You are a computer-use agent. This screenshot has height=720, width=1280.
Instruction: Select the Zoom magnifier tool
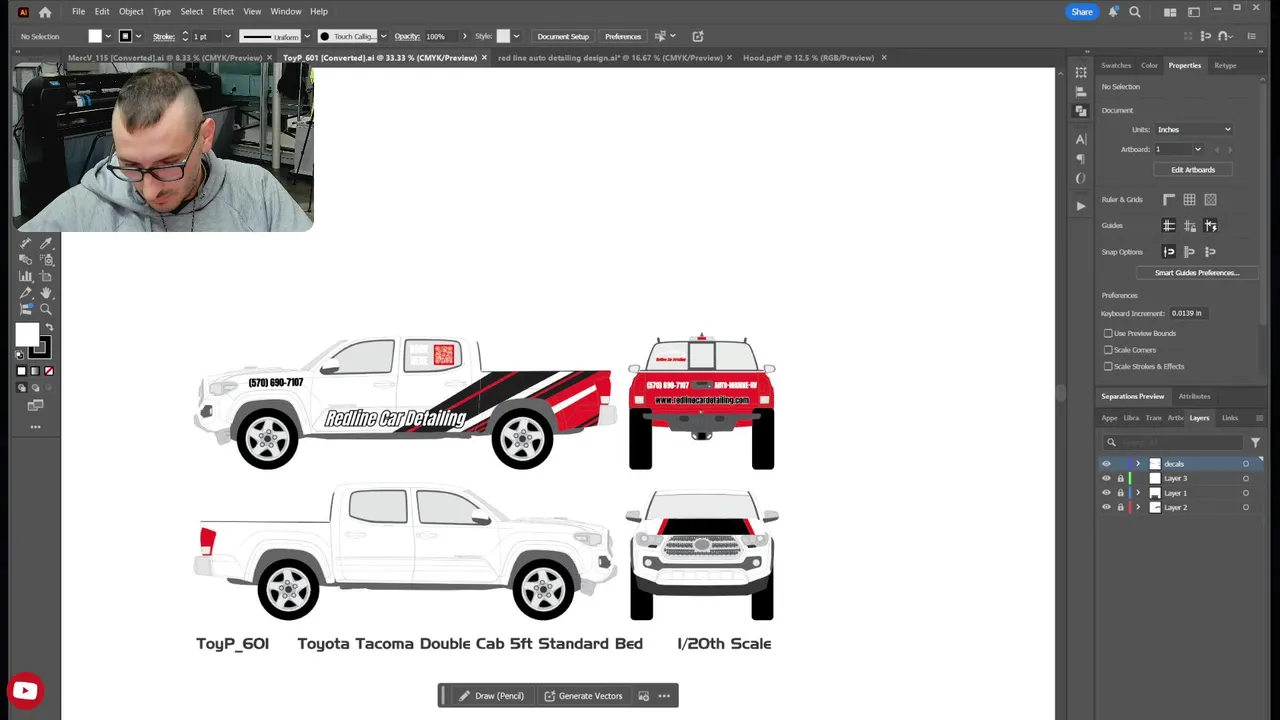[46, 310]
